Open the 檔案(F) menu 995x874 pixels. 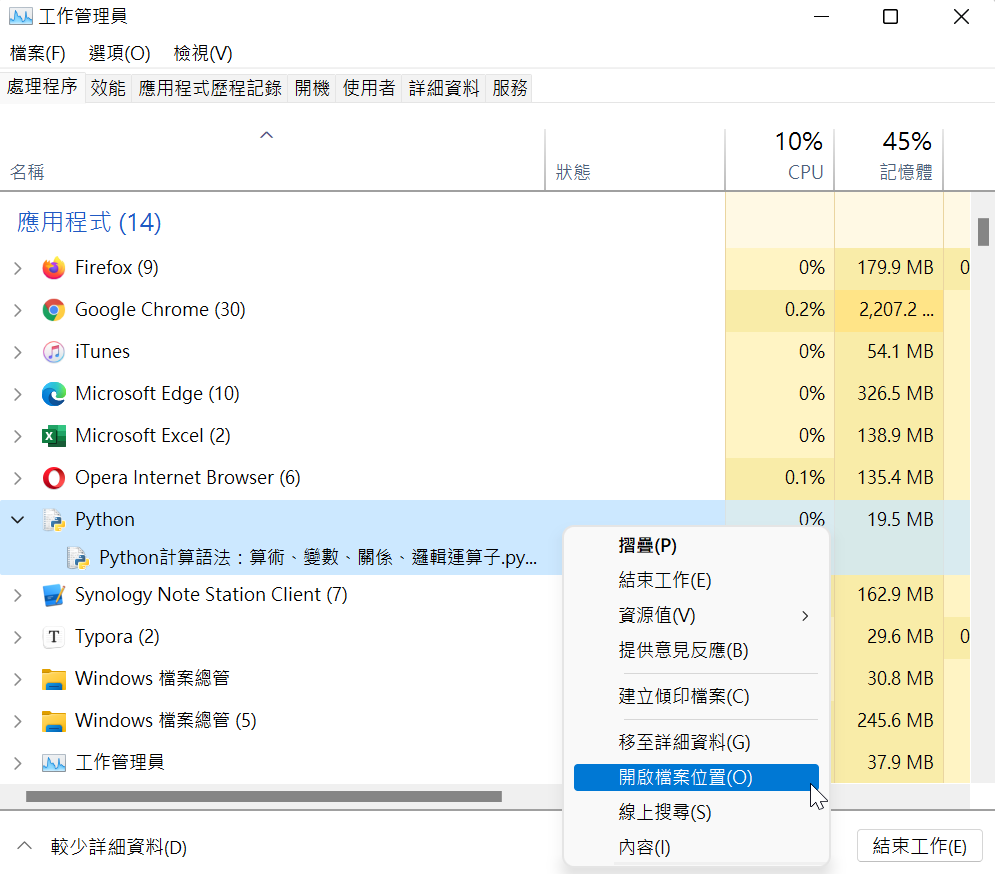pyautogui.click(x=37, y=53)
